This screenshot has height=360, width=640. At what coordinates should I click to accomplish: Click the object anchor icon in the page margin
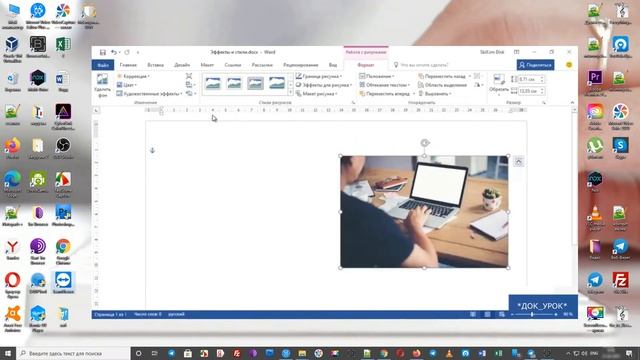[x=152, y=151]
